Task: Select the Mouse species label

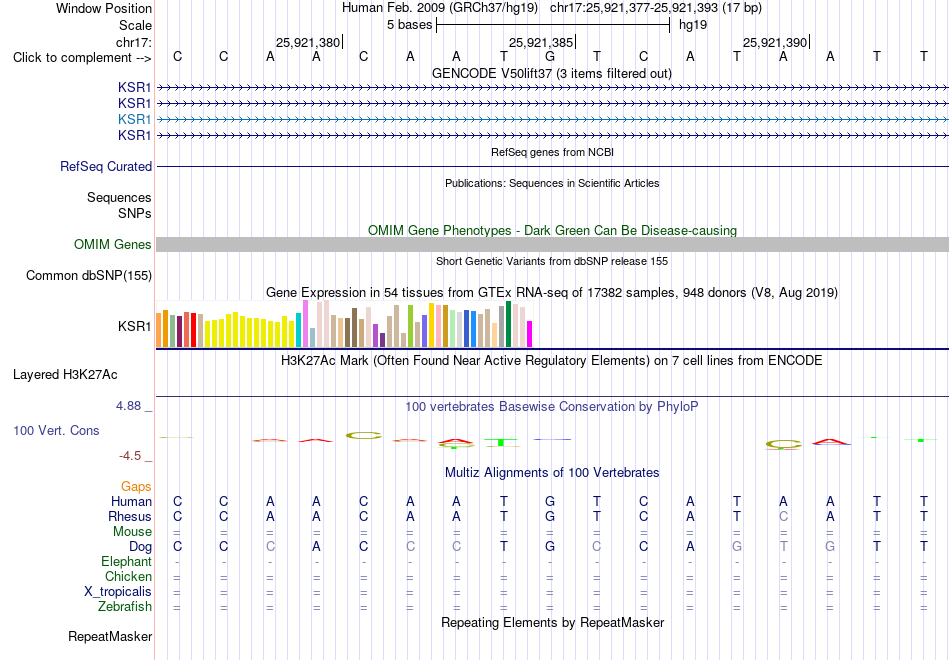Action: click(132, 532)
